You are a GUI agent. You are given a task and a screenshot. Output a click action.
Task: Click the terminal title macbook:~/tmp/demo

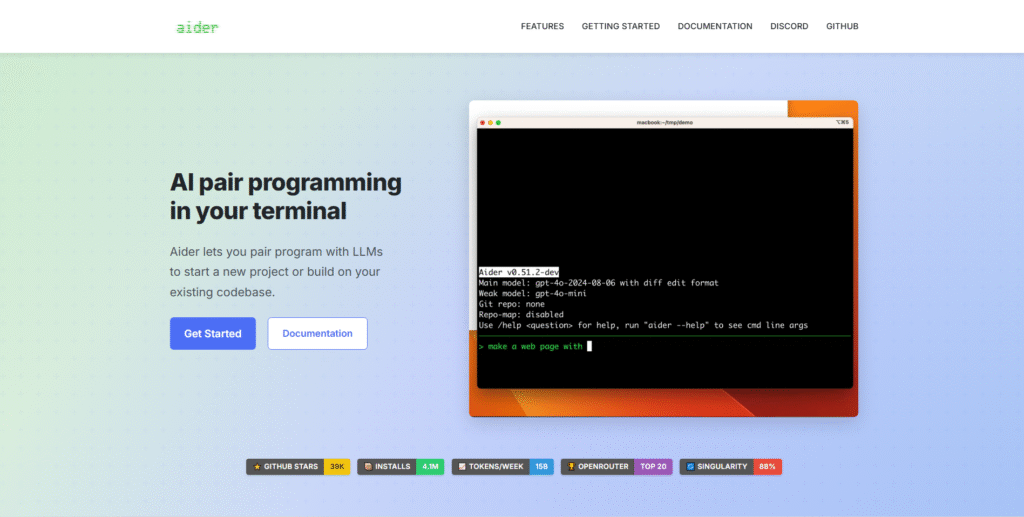(665, 123)
